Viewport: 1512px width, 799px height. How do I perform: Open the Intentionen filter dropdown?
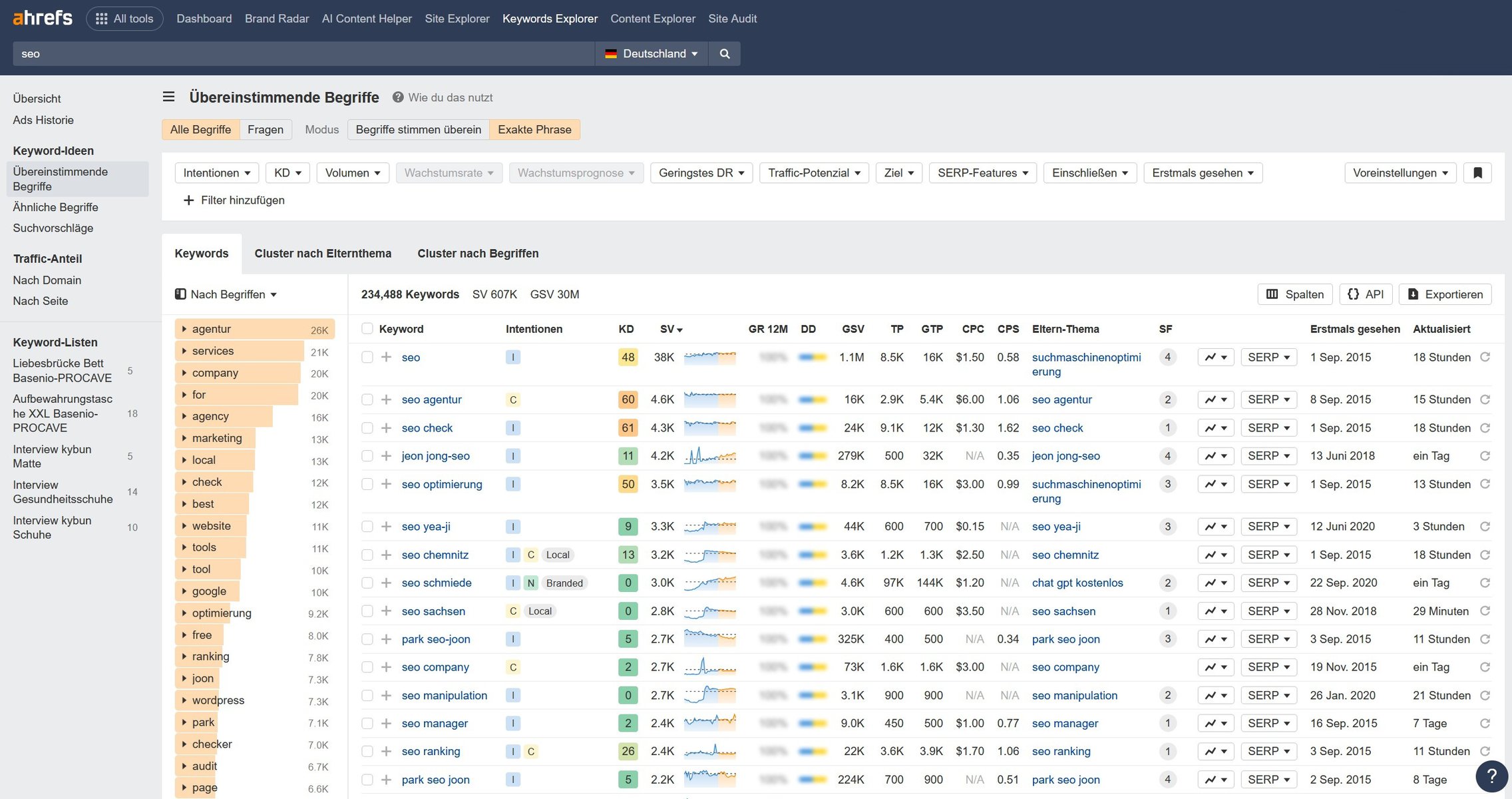point(217,173)
